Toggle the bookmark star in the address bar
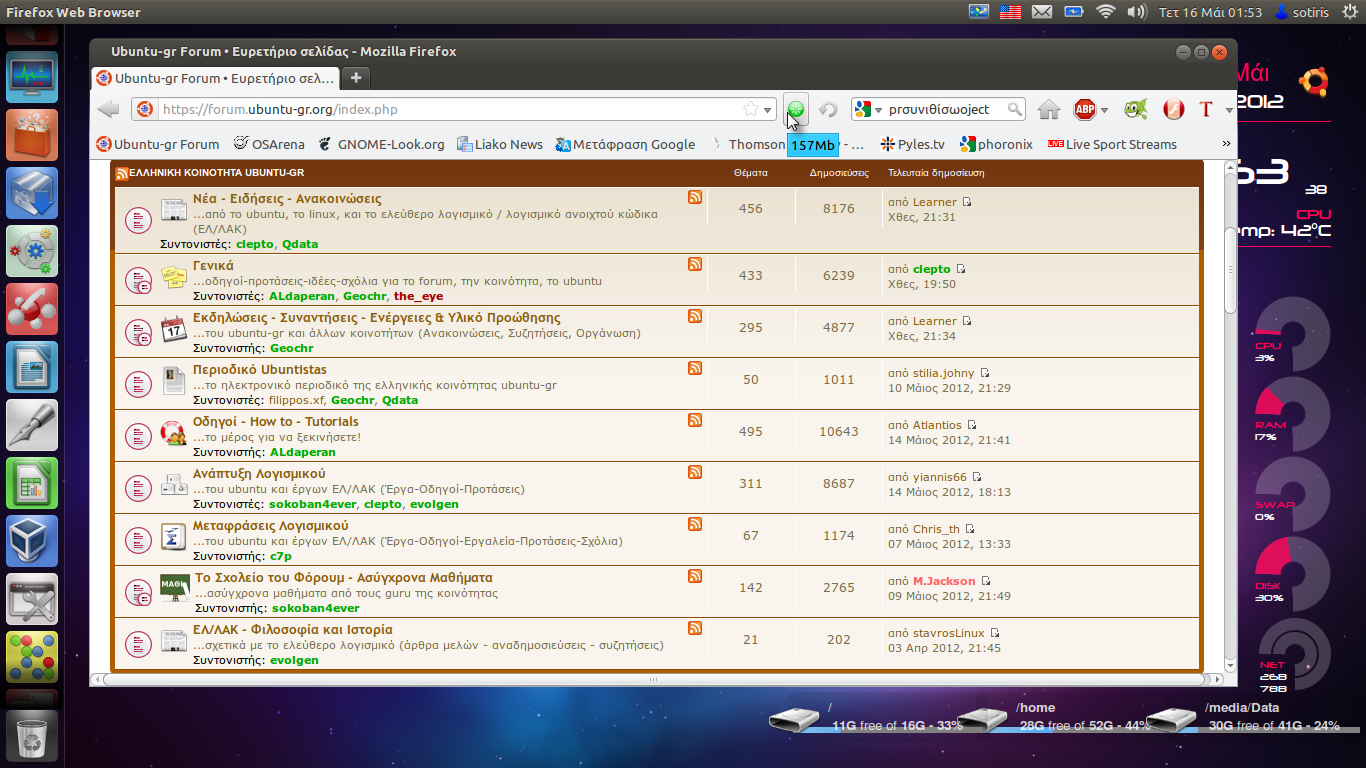Screen dimensions: 1366x768 [x=750, y=109]
